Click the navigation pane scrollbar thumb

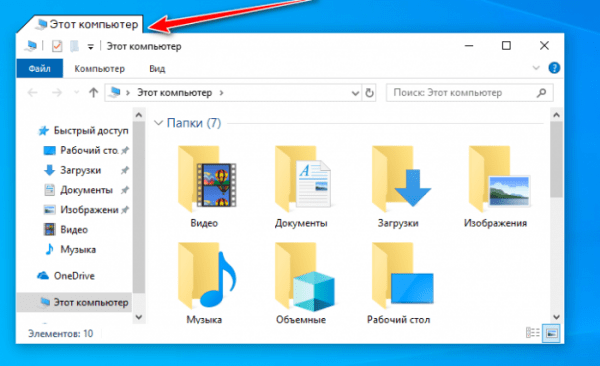coord(139,207)
